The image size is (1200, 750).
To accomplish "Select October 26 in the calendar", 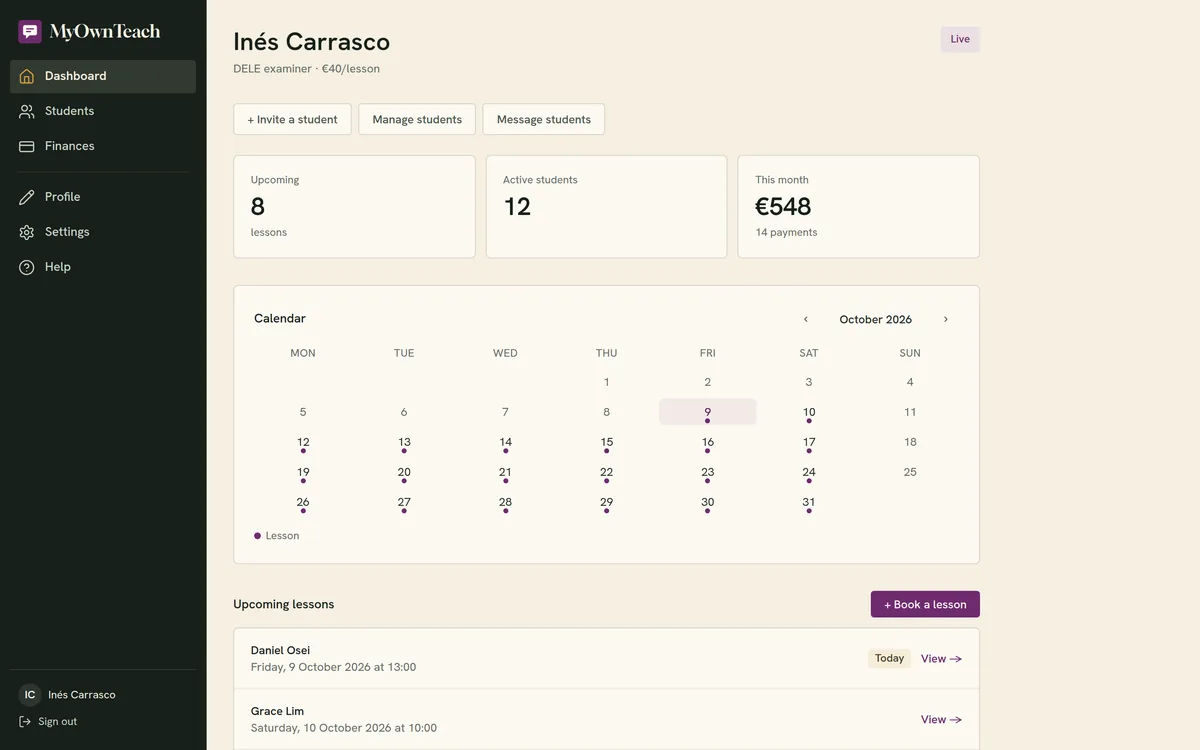I will tap(303, 502).
